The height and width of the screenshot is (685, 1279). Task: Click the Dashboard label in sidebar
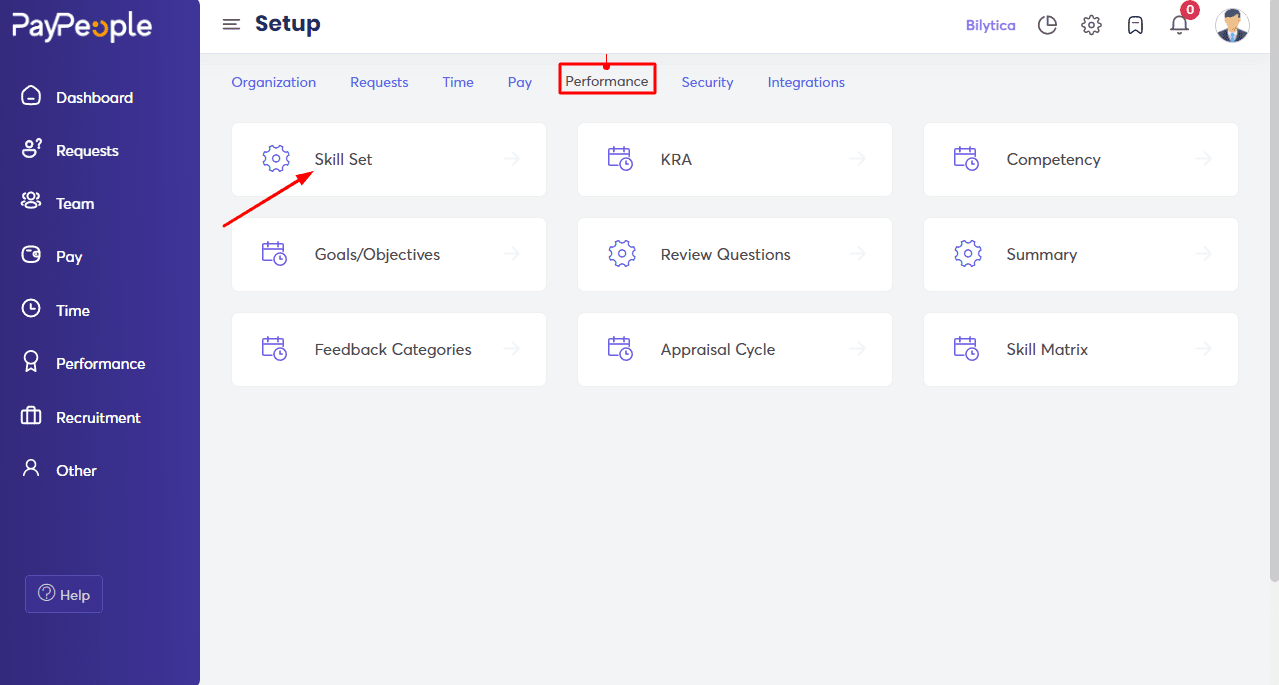pyautogui.click(x=95, y=97)
